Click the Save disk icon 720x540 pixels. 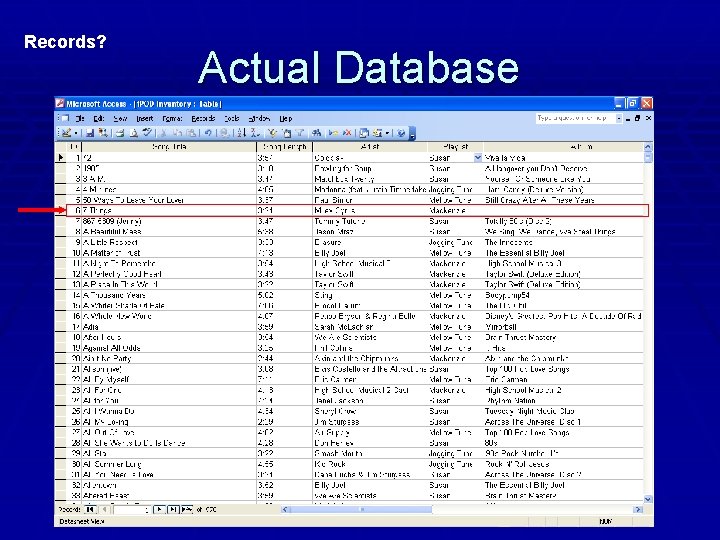tap(90, 133)
